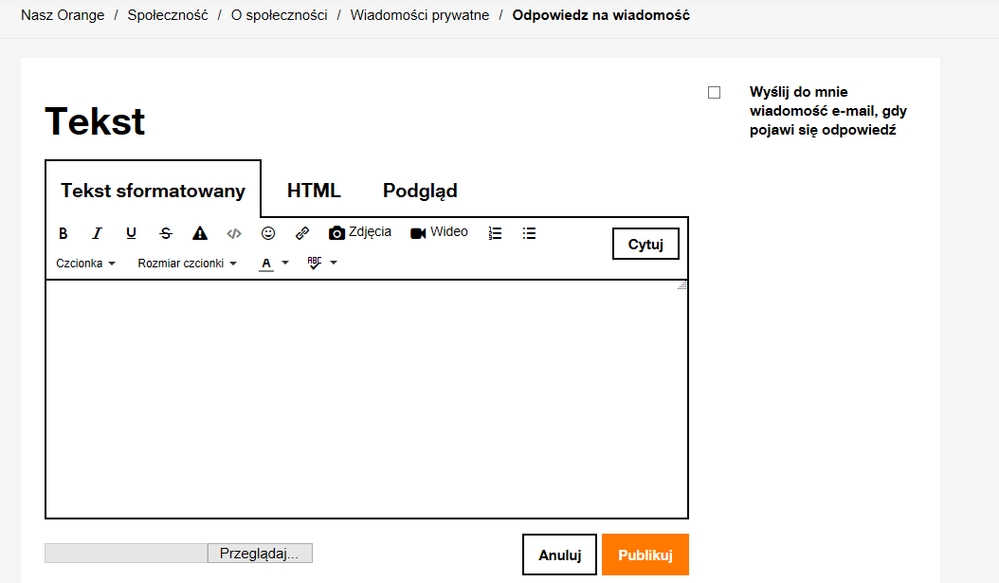Image resolution: width=999 pixels, height=583 pixels.
Task: Create a bulleted list
Action: (528, 232)
